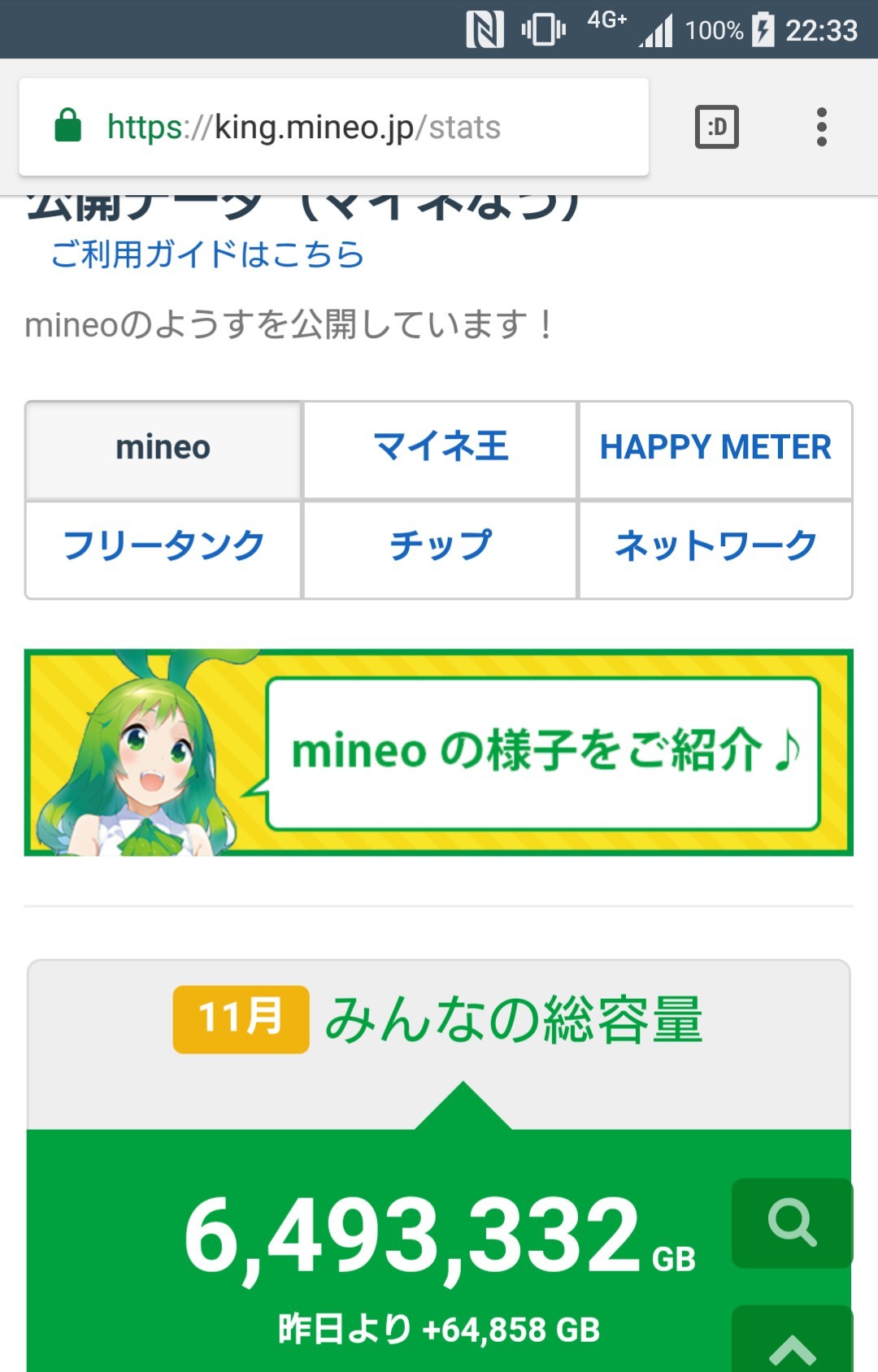This screenshot has height=1372, width=878.
Task: Tap the vibrate mode status icon
Action: 543,30
